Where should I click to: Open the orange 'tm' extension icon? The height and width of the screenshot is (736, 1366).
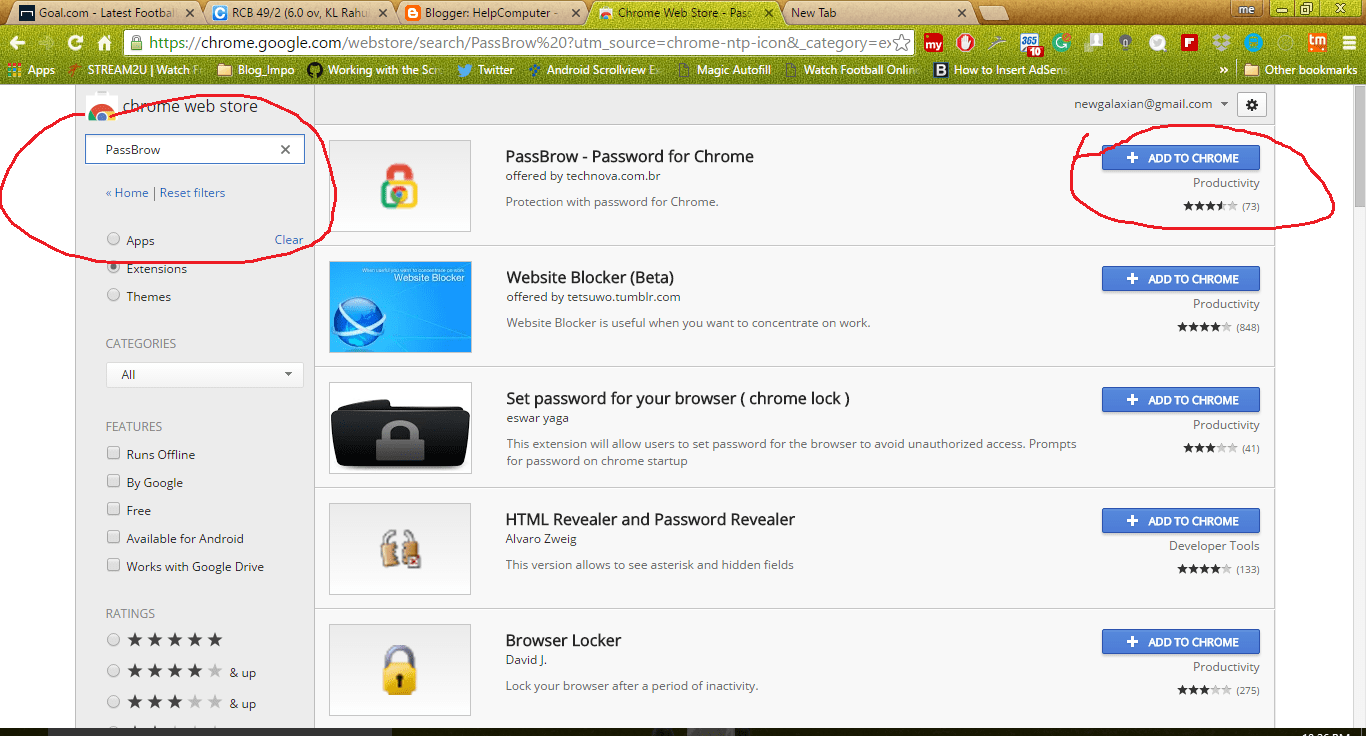1317,43
